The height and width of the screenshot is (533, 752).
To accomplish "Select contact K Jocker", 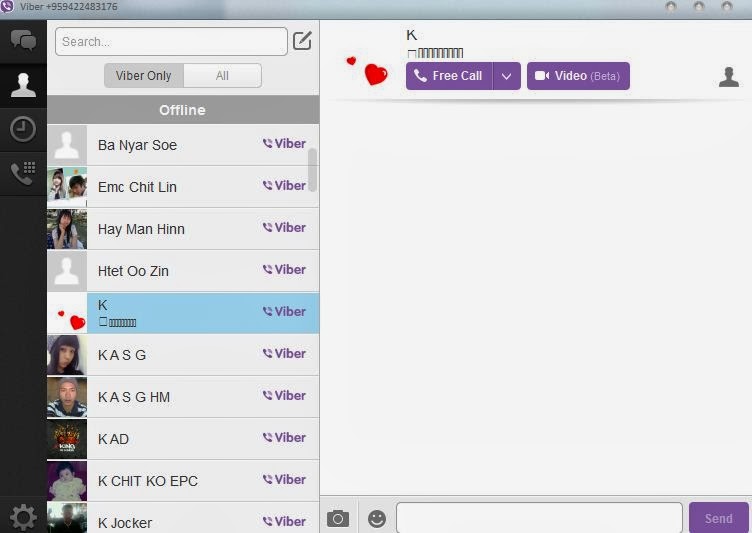I will 183,518.
